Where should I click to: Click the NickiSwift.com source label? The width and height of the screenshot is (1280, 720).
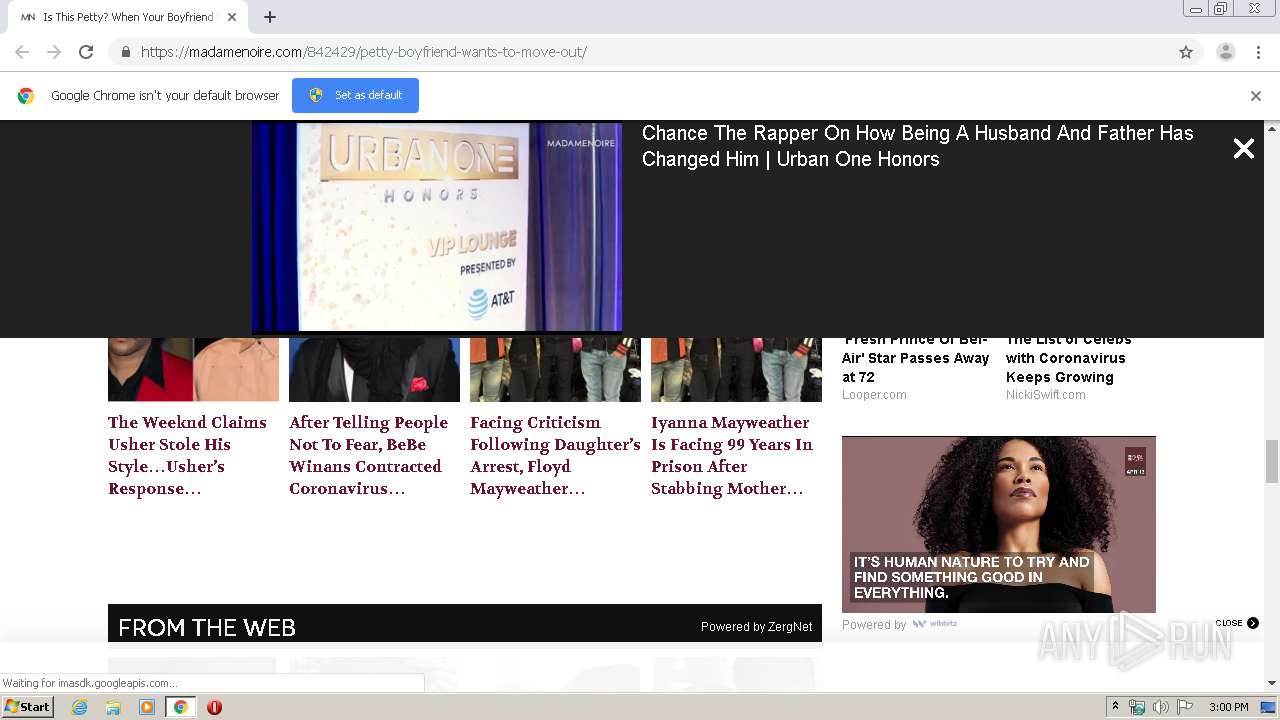[1045, 395]
